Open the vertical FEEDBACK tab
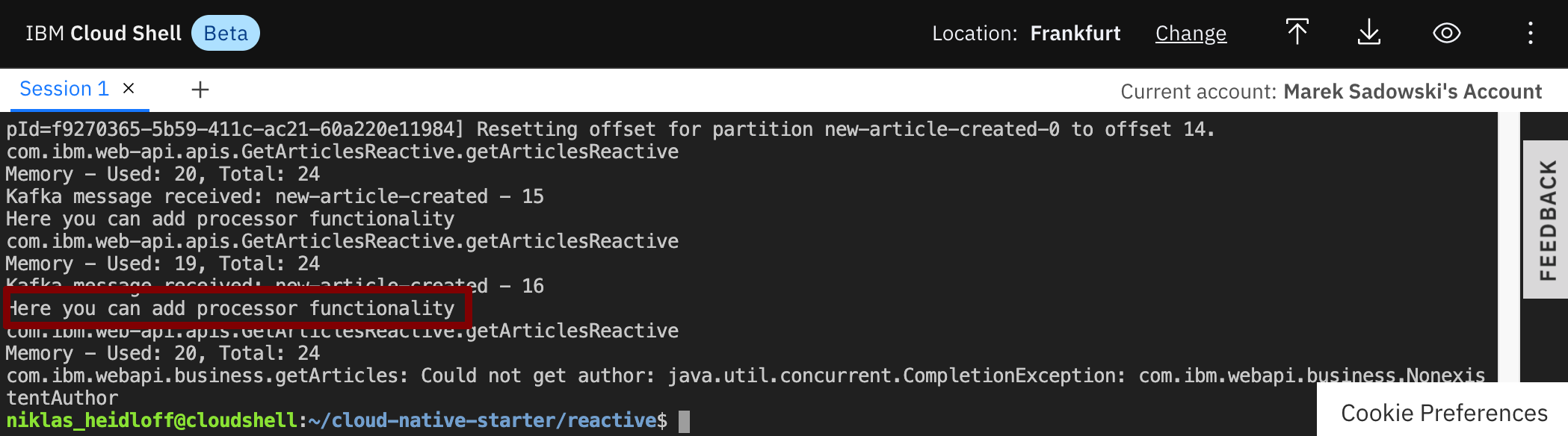 point(1546,219)
